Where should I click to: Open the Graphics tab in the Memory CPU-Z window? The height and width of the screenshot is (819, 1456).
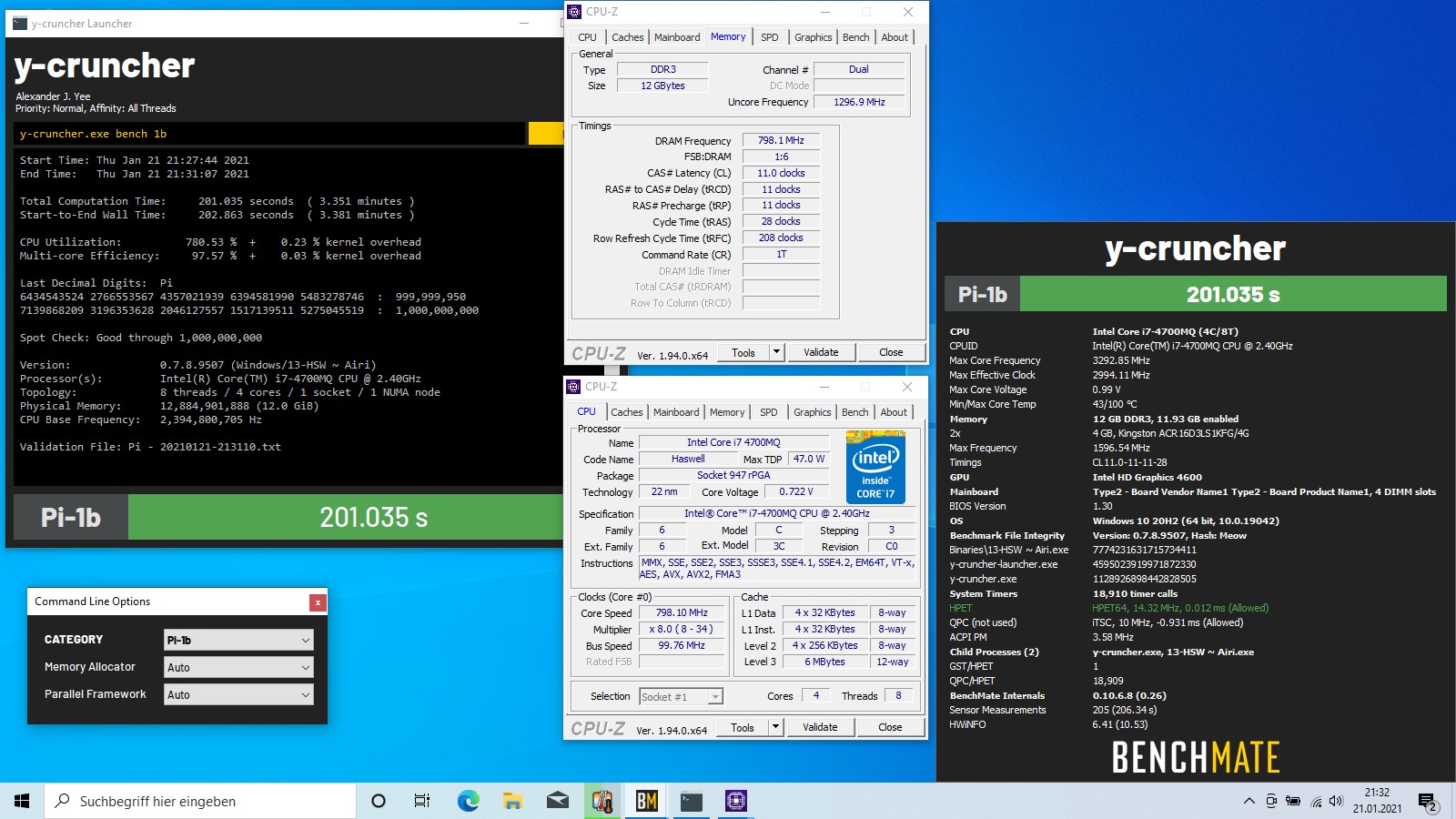coord(813,37)
